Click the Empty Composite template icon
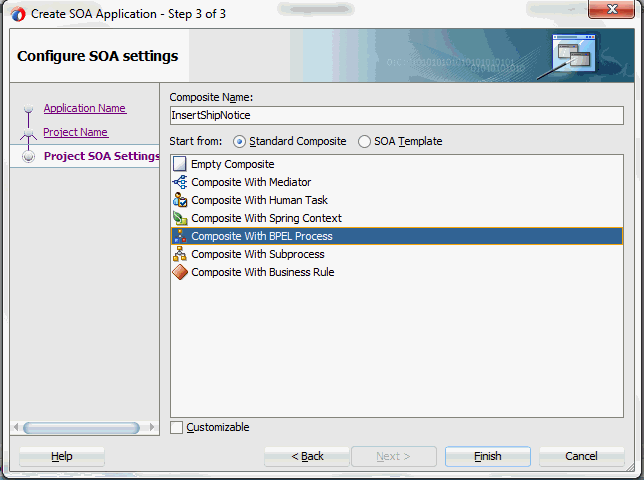Screen dimensions: 644x480 tap(179, 164)
